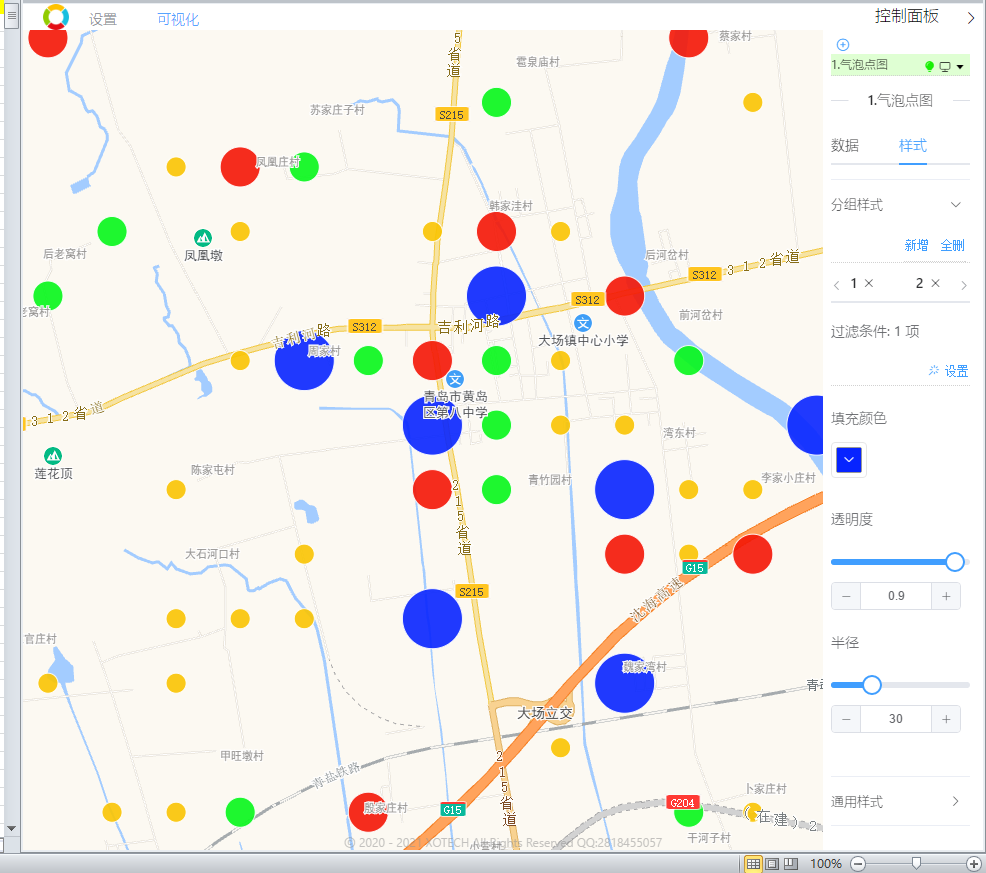Collapse the 控制面板 panel with the arrow
This screenshot has height=873, width=986.
tap(971, 18)
